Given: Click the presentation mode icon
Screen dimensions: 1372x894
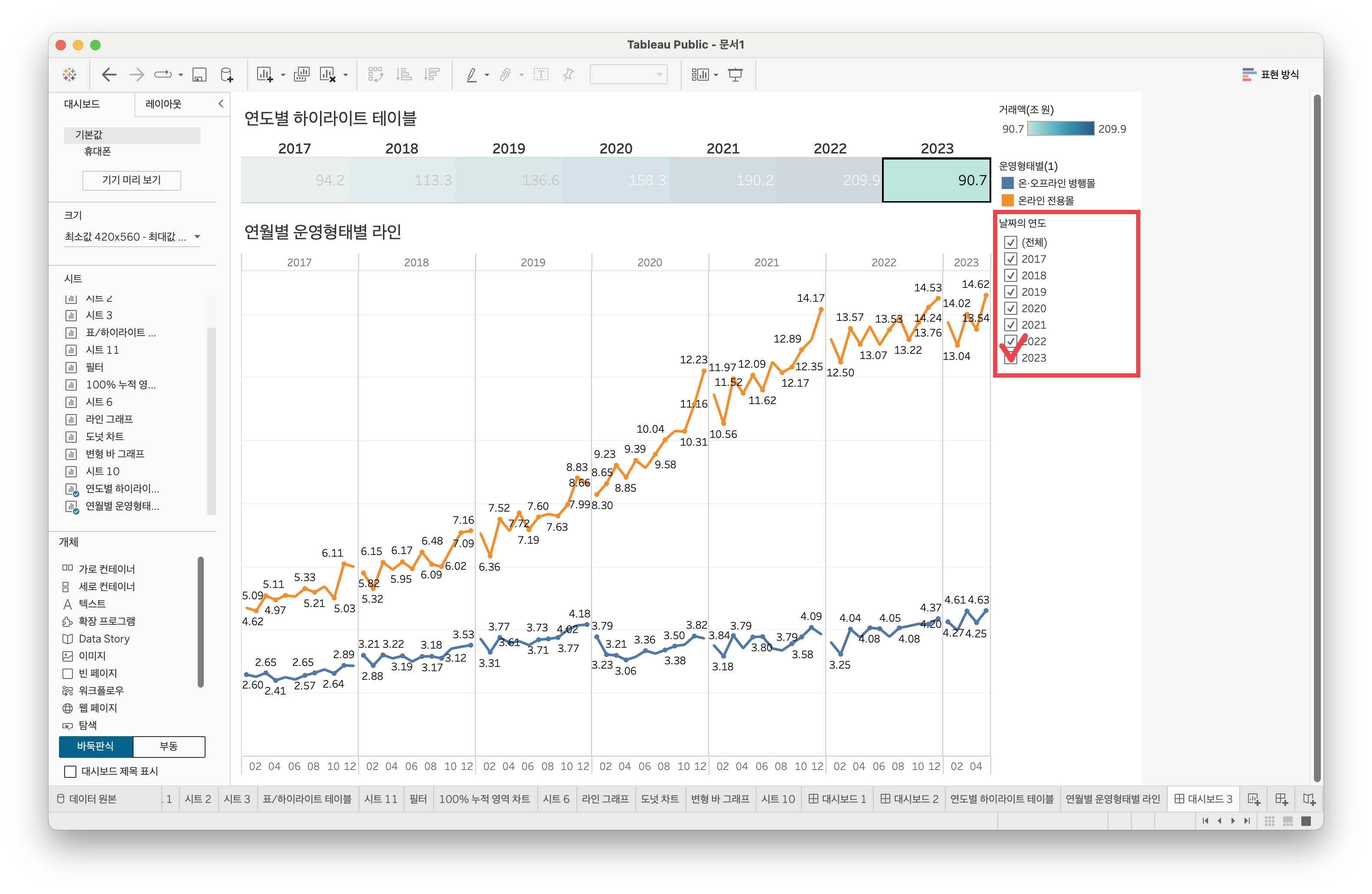Looking at the screenshot, I should click(x=735, y=75).
